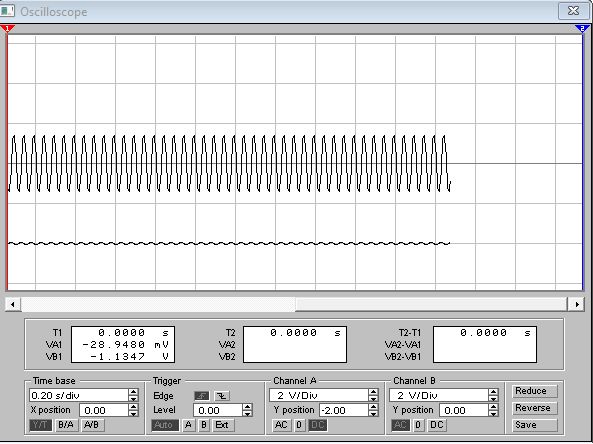Increase Channel B Y position
The height and width of the screenshot is (444, 593).
point(493,407)
